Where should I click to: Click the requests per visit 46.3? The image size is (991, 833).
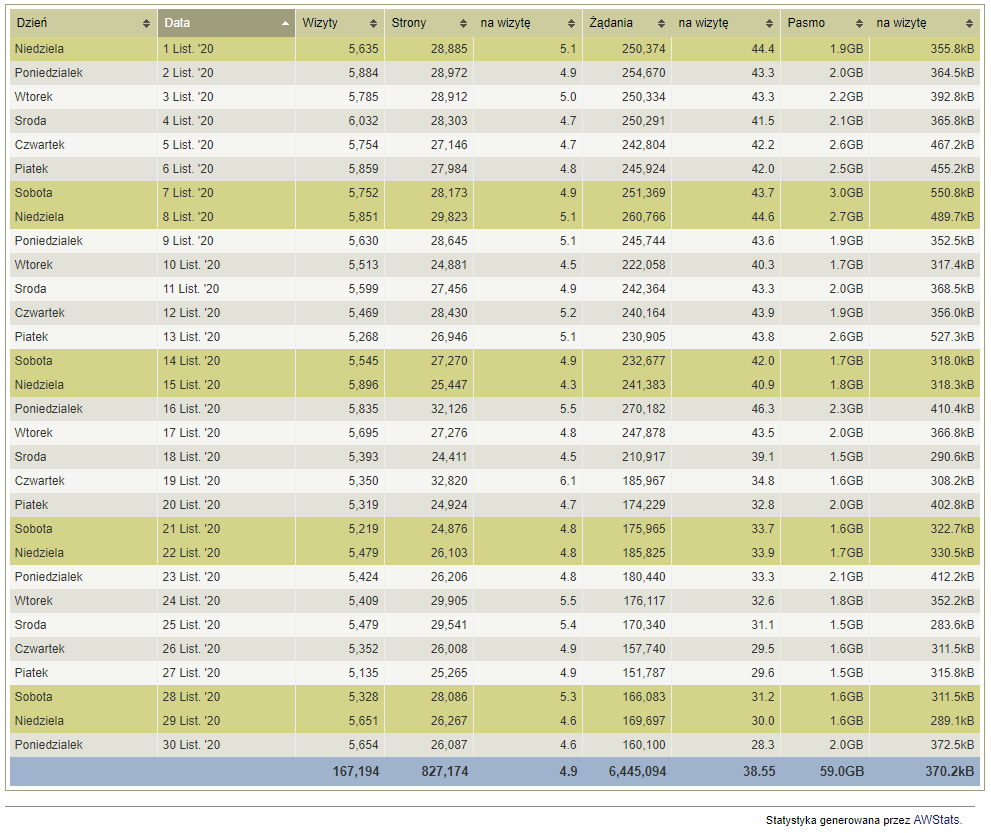click(763, 409)
